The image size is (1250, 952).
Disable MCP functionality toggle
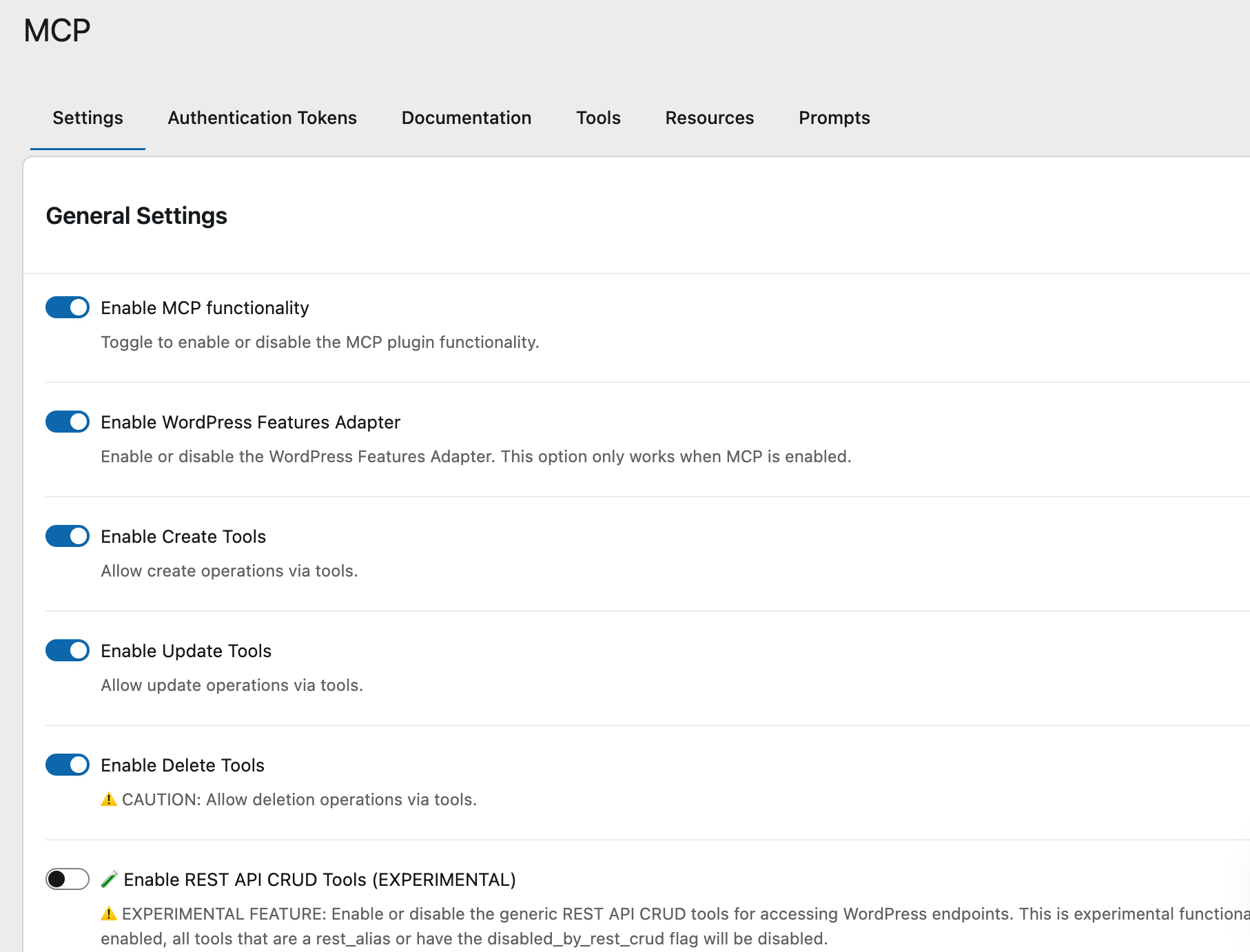click(x=67, y=307)
